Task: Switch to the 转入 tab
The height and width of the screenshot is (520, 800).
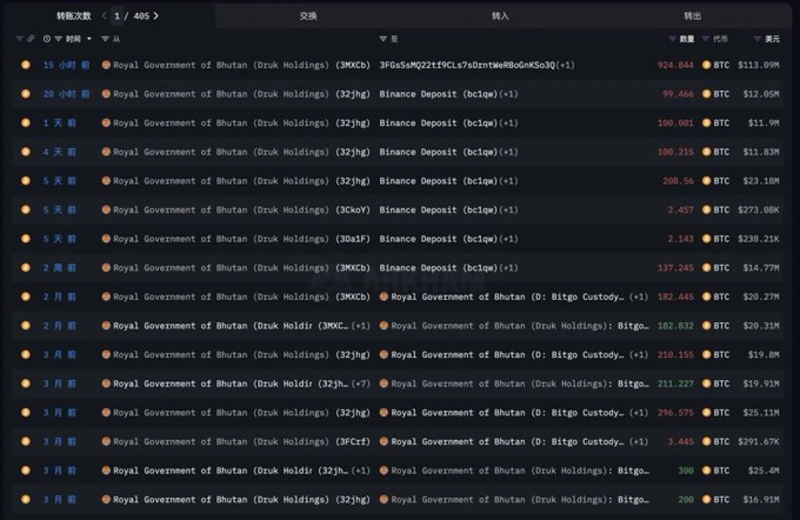Action: (x=500, y=16)
